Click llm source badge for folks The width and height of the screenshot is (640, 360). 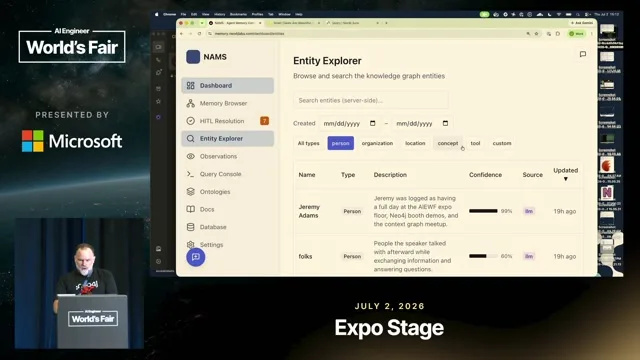529,256
